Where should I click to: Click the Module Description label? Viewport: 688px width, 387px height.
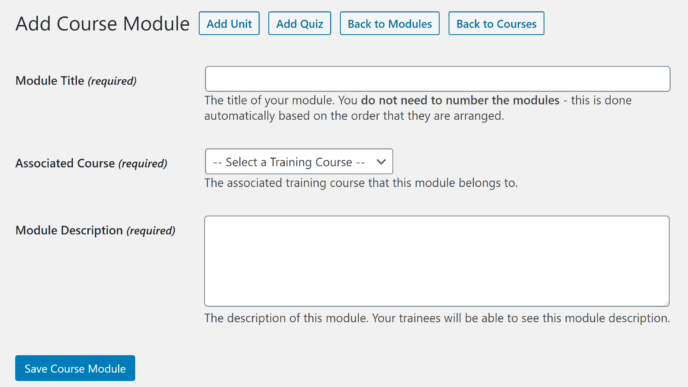click(69, 230)
